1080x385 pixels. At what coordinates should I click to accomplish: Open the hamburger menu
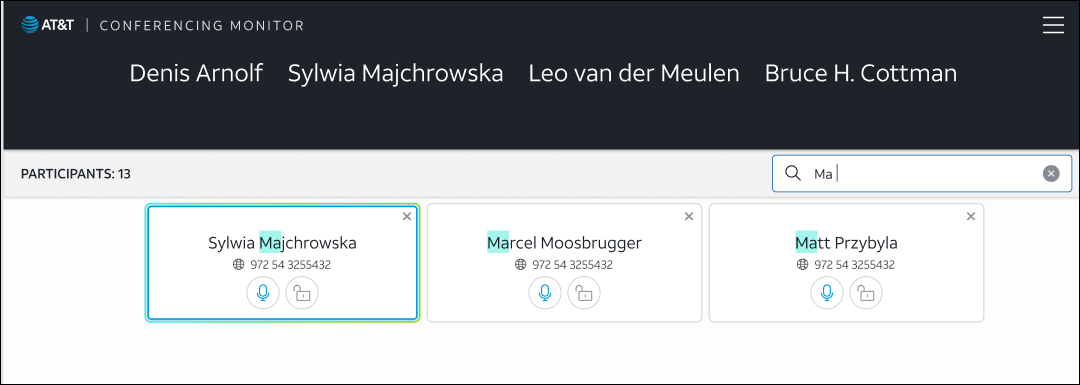point(1053,25)
